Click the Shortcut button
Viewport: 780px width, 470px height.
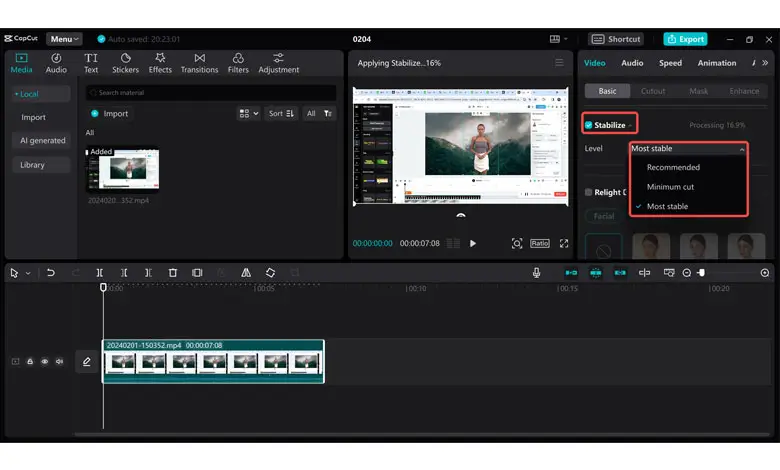tap(616, 39)
